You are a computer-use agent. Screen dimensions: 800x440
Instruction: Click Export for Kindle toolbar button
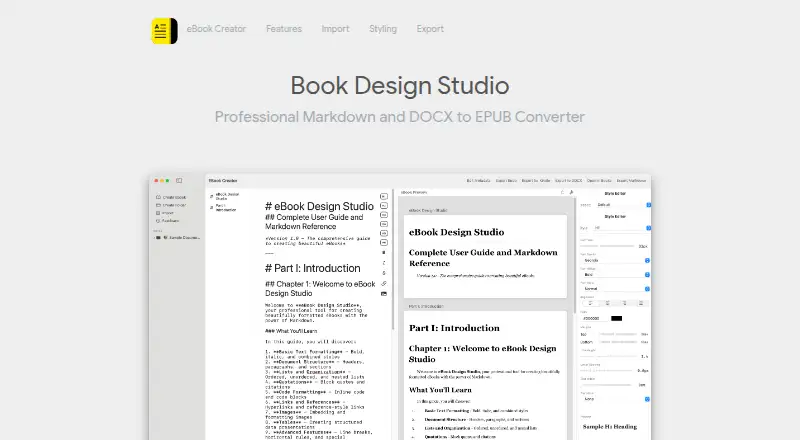tap(536, 181)
